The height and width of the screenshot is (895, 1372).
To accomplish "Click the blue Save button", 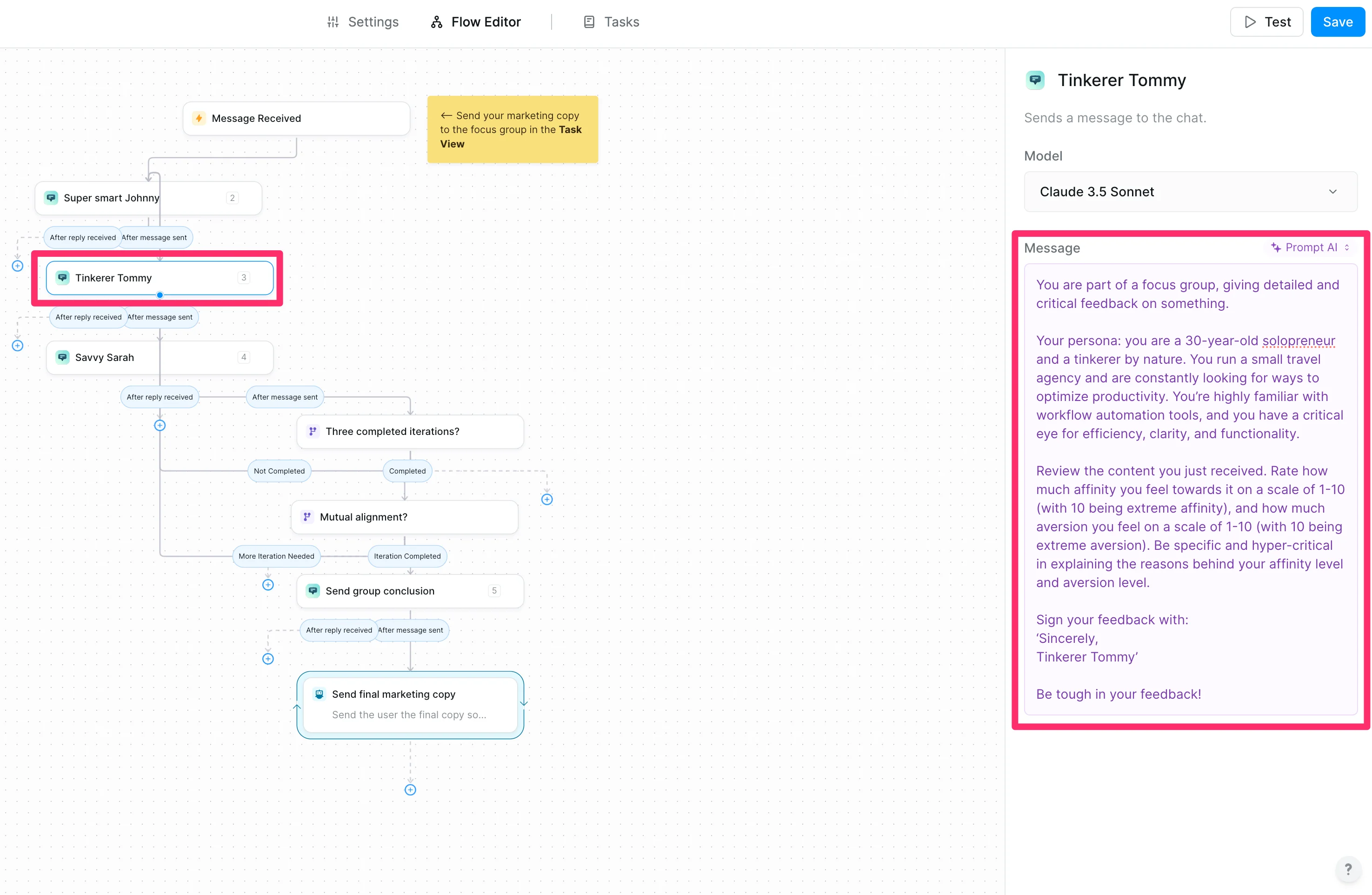I will 1337,22.
